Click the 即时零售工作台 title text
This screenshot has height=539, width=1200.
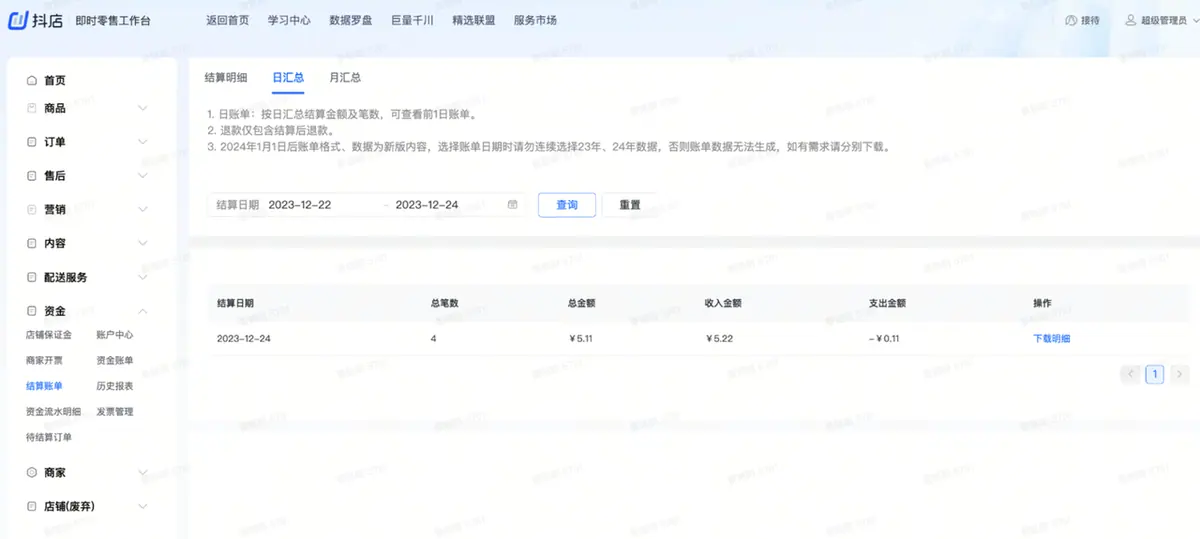click(114, 21)
